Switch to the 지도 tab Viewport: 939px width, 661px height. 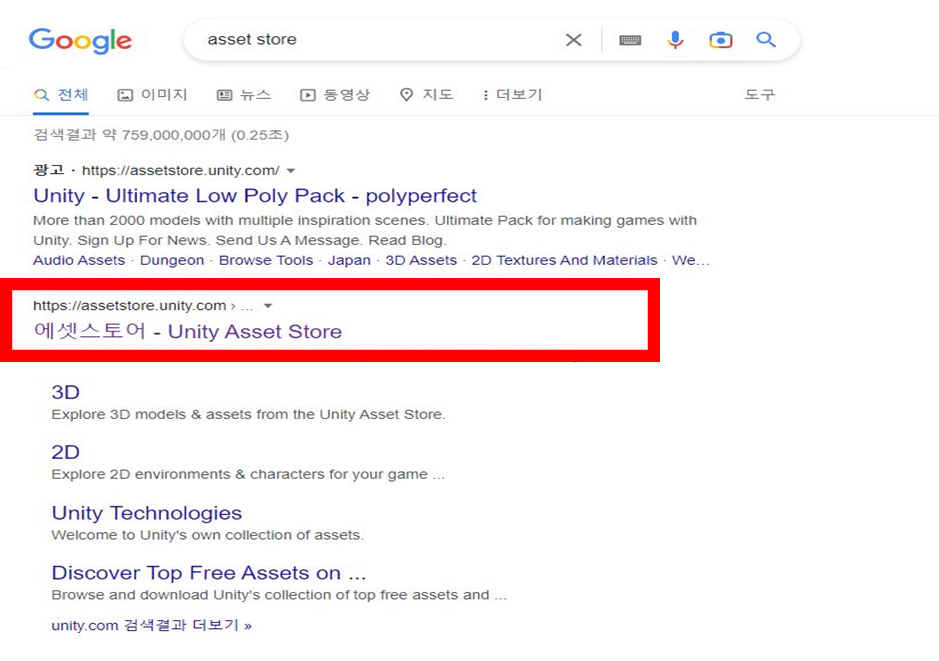click(x=426, y=95)
